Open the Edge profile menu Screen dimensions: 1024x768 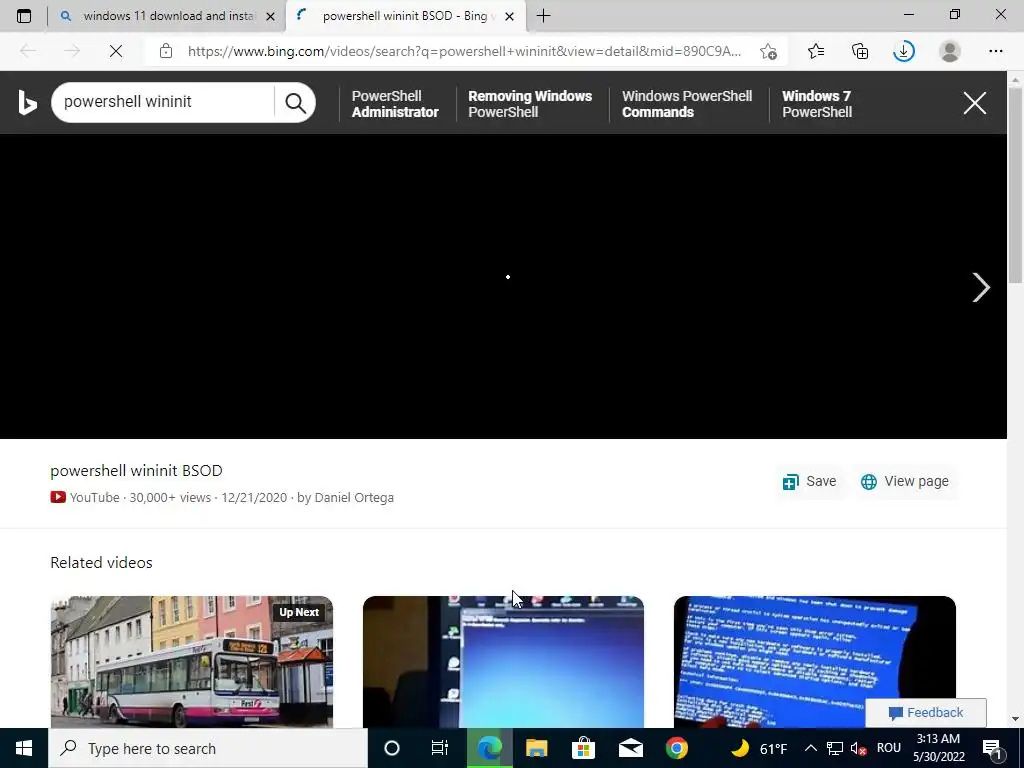(950, 51)
